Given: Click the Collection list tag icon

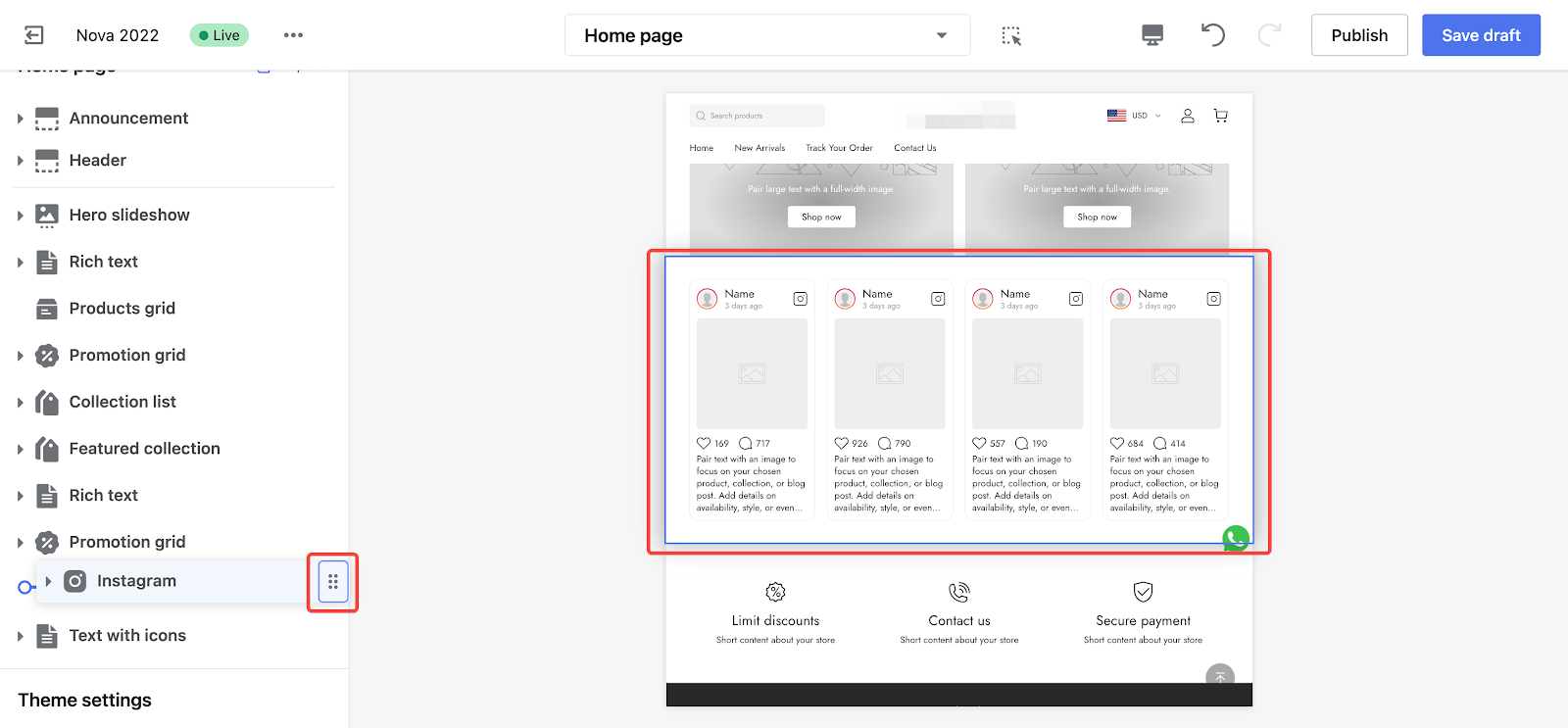Looking at the screenshot, I should [47, 402].
